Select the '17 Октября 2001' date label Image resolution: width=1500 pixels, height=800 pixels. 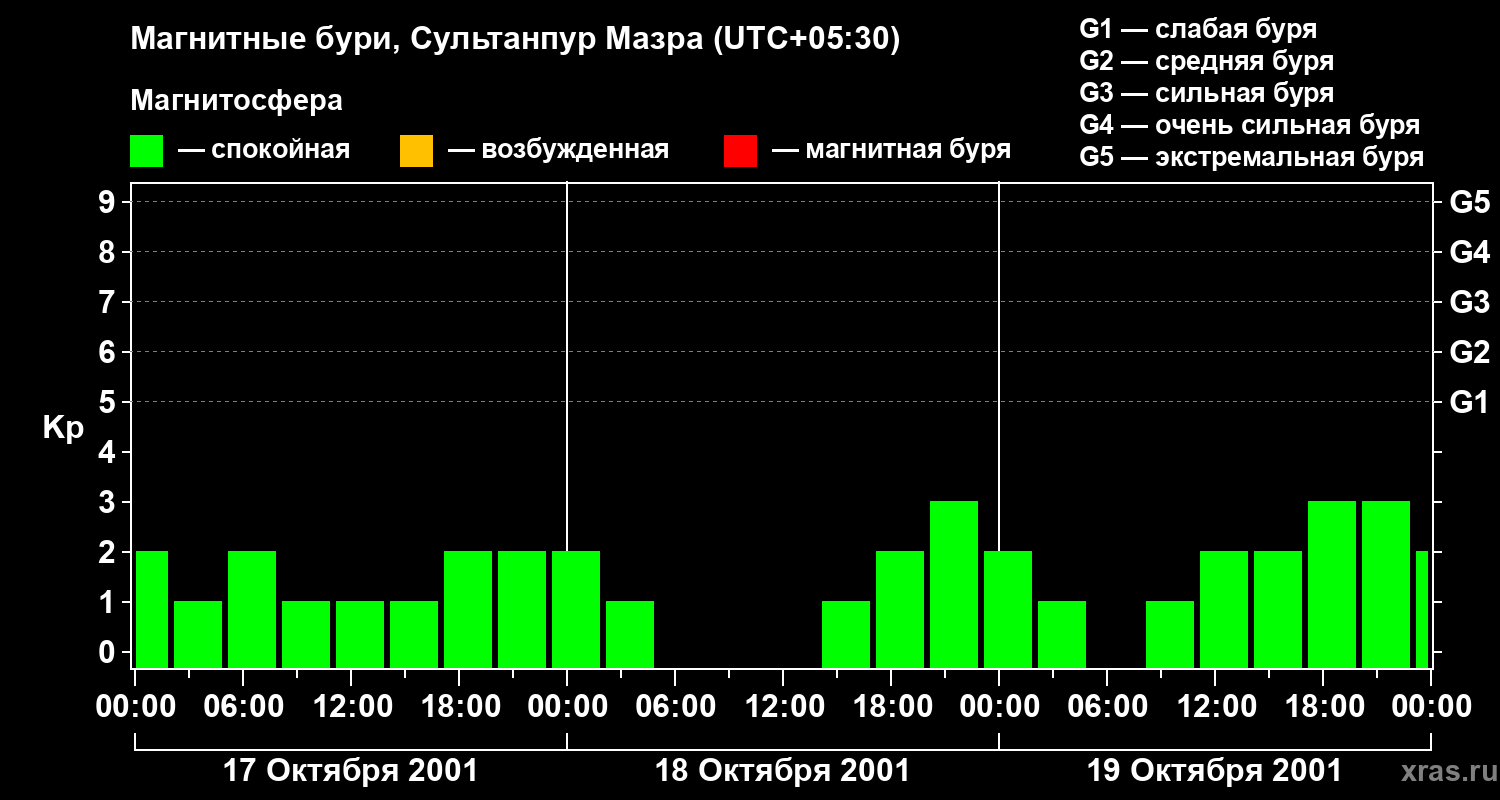click(350, 771)
